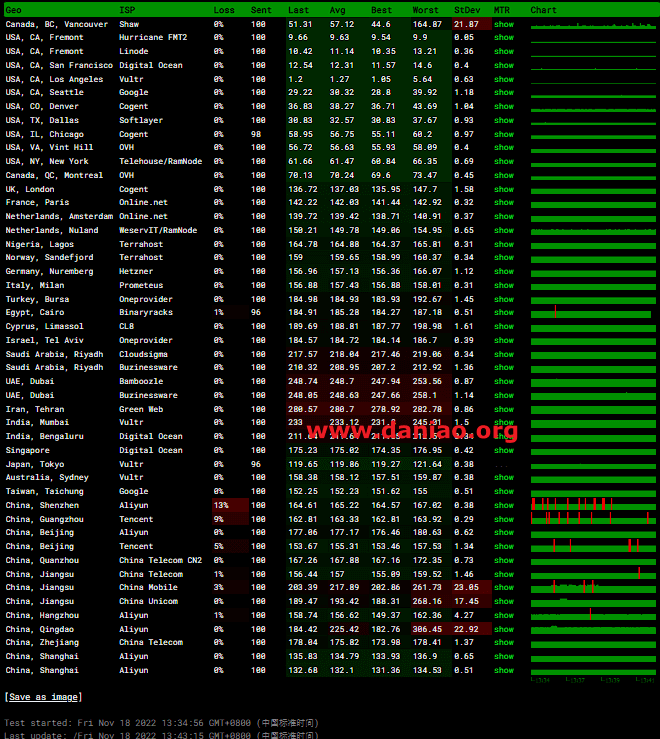660x739 pixels.
Task: Click the 'Worst' column header
Action: [425, 10]
